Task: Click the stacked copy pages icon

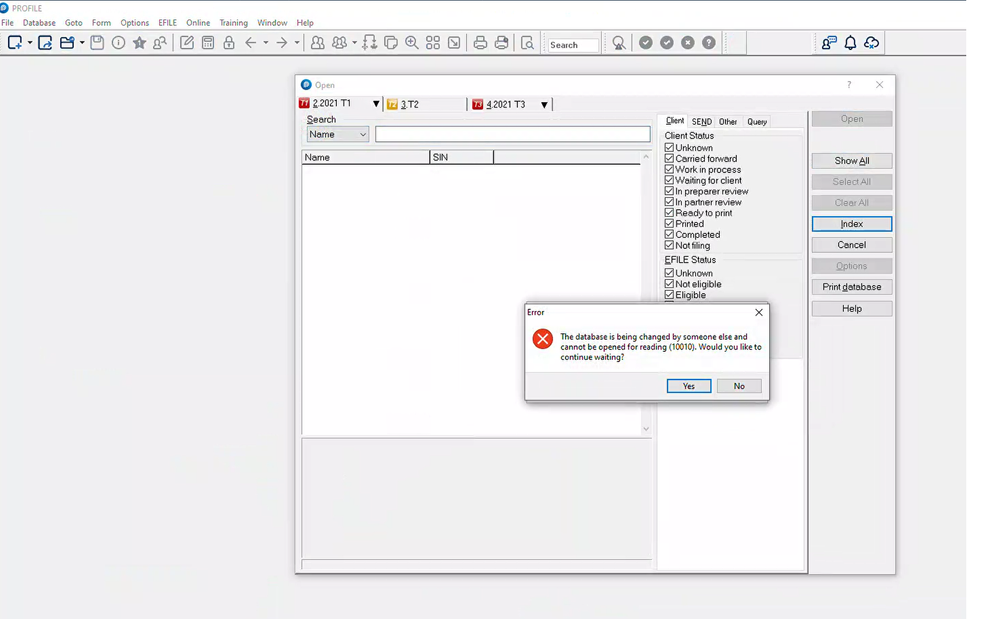Action: point(391,43)
